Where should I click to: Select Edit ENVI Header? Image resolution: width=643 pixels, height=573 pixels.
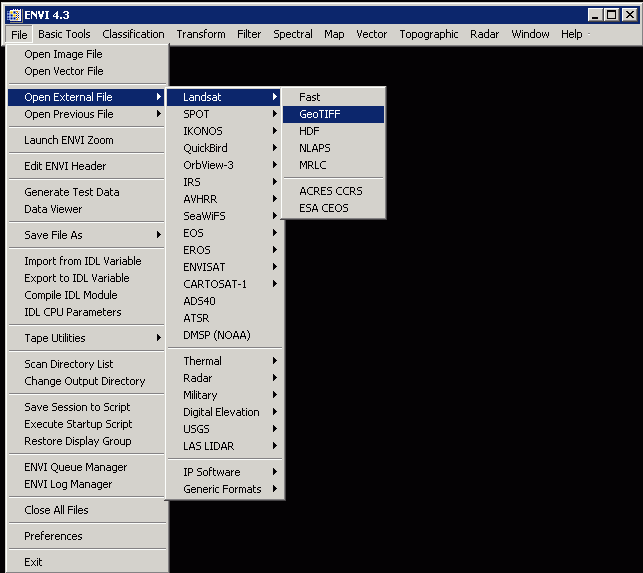[x=87, y=166]
